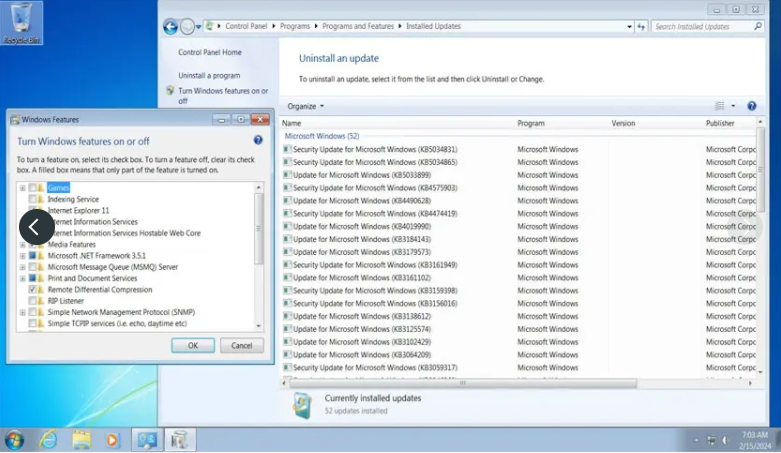Click the volume speaker icon in tray
This screenshot has height=453, width=781.
pos(724,440)
